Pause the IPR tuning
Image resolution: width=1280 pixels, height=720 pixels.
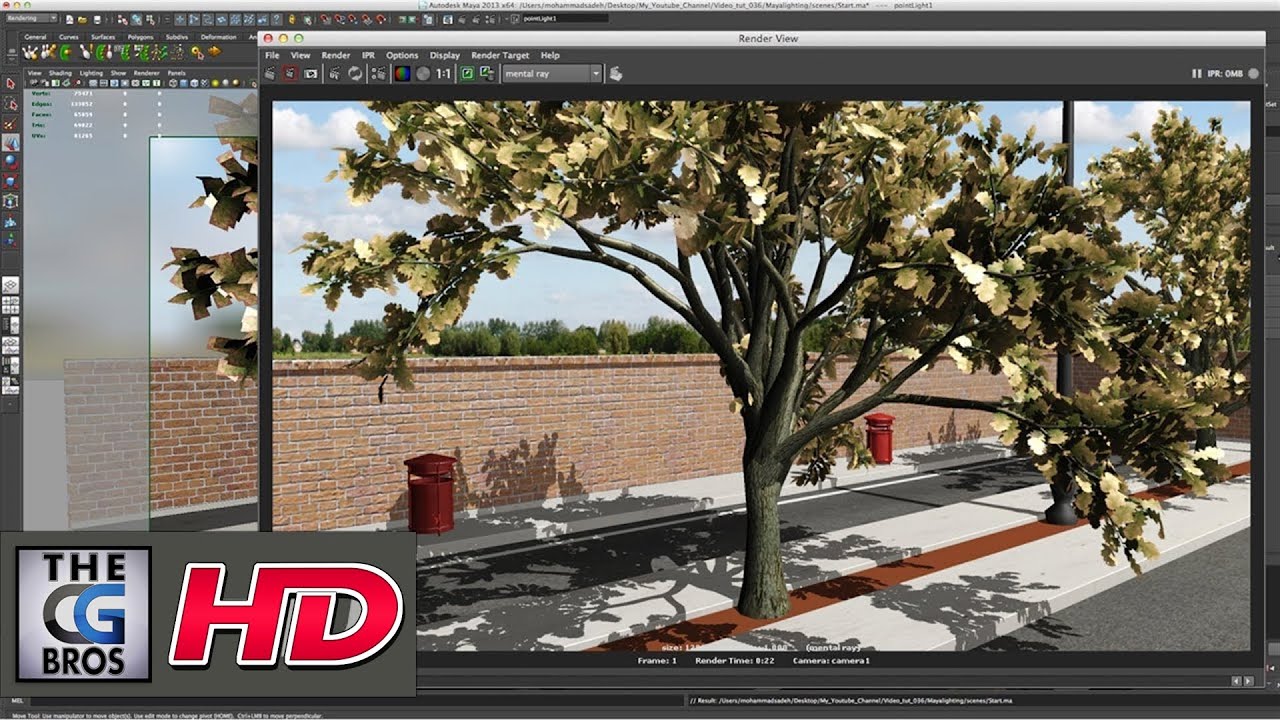point(1196,74)
